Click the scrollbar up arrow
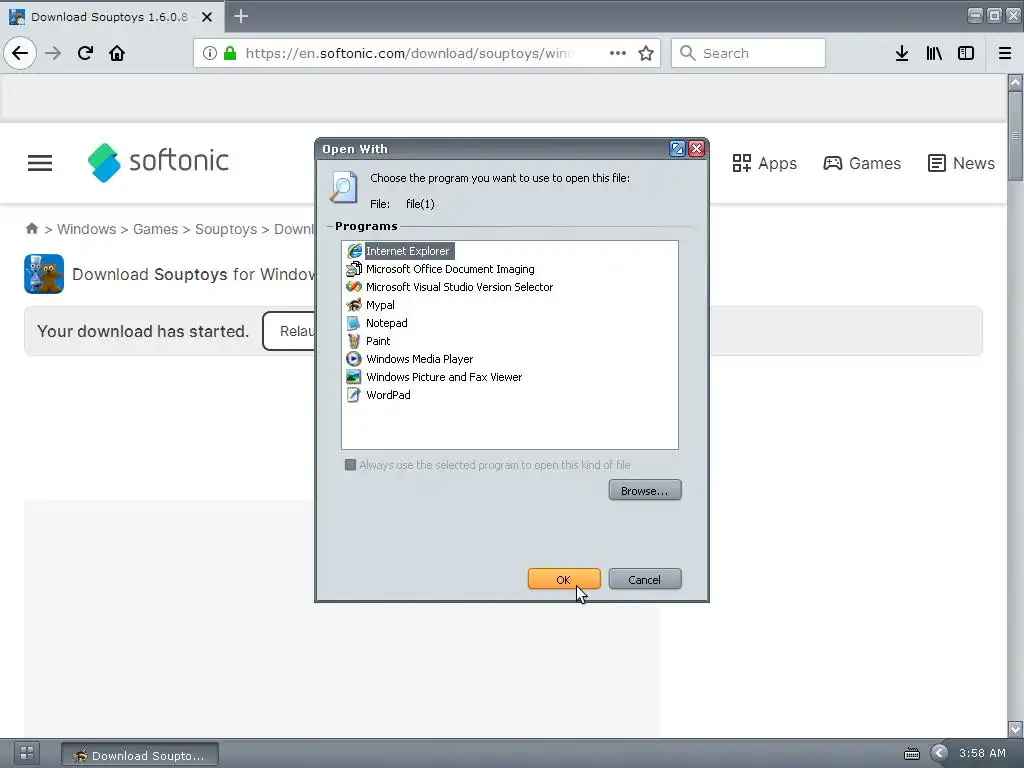This screenshot has height=768, width=1024. [x=1015, y=83]
